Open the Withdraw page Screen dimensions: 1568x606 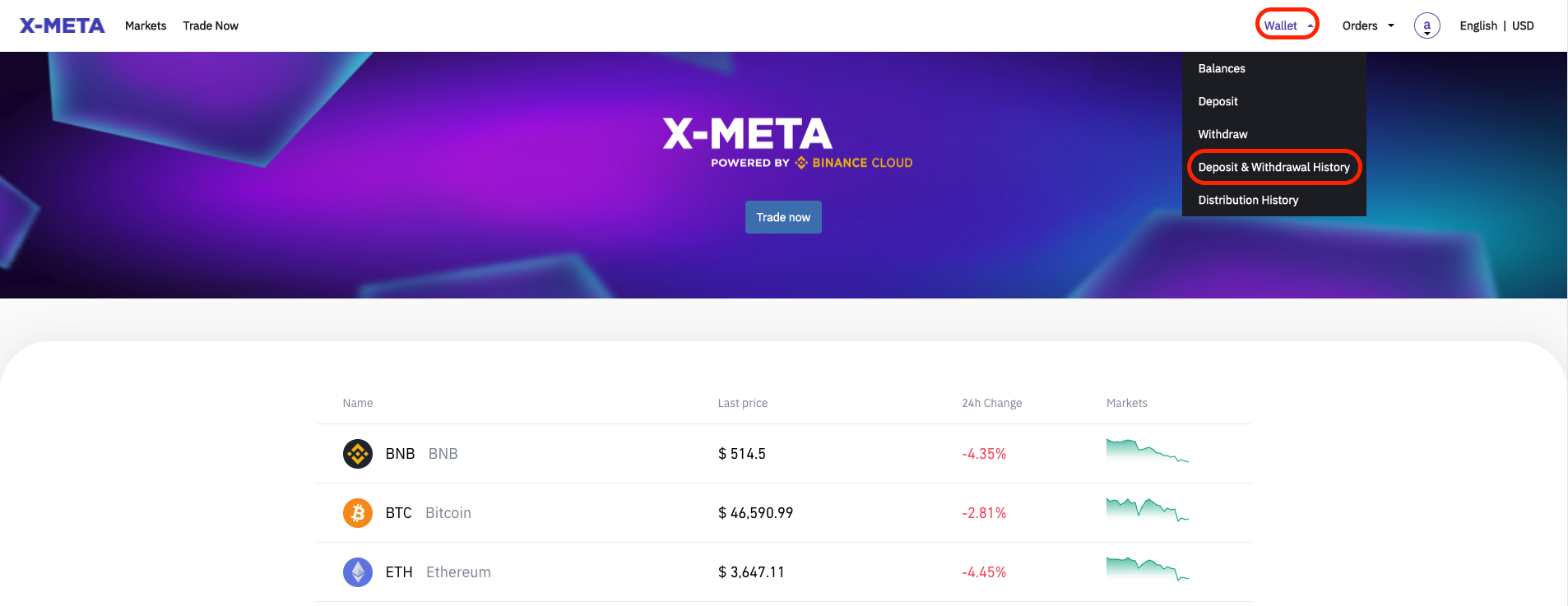[x=1222, y=134]
